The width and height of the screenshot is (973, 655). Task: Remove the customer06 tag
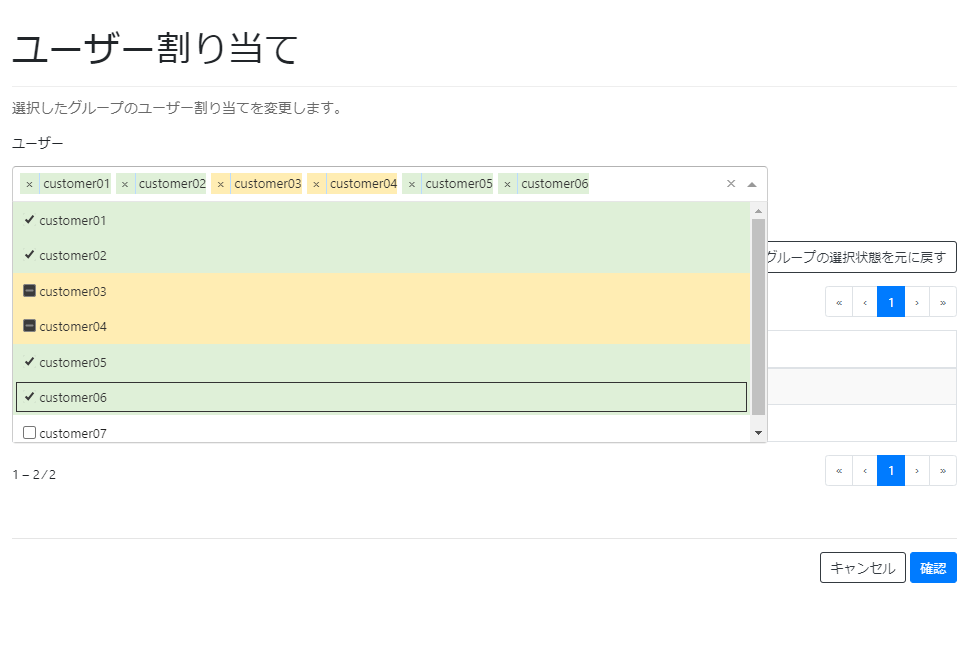tap(508, 183)
